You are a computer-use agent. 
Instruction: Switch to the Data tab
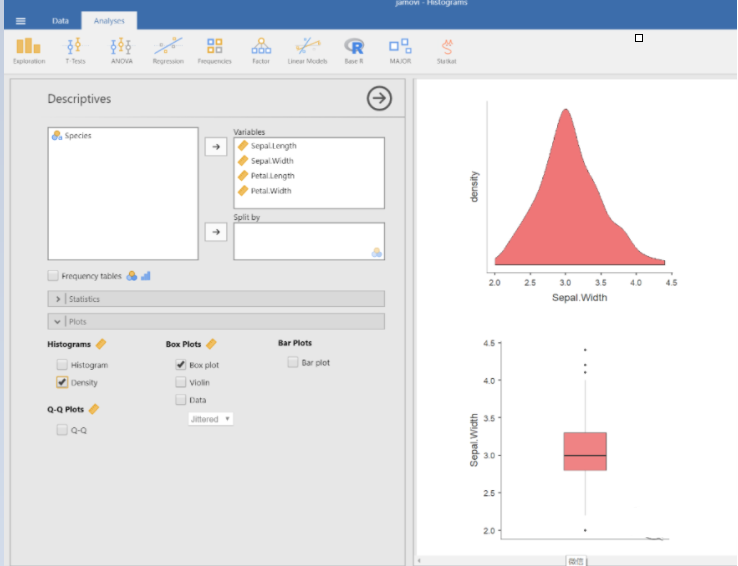[61, 21]
